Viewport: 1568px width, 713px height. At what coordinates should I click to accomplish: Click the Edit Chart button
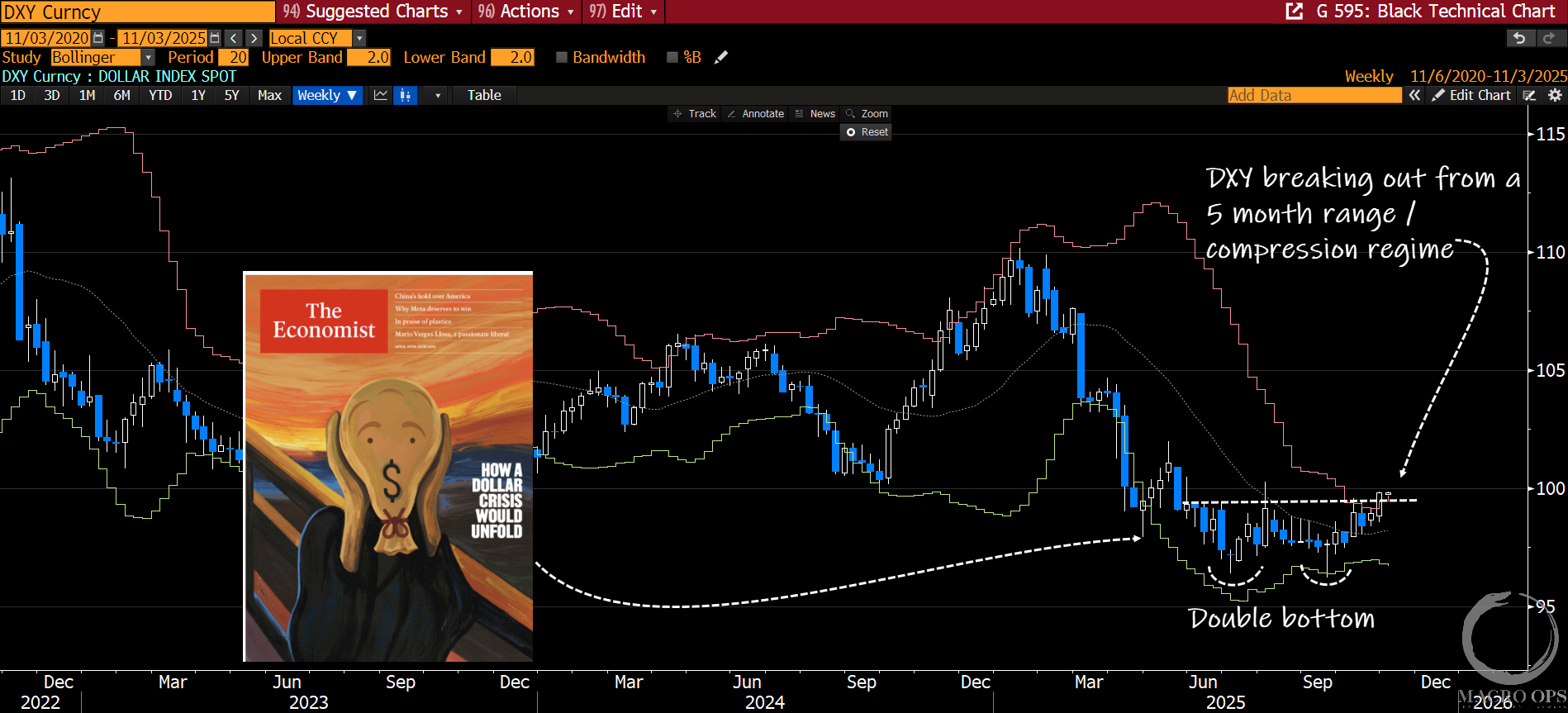point(1471,95)
